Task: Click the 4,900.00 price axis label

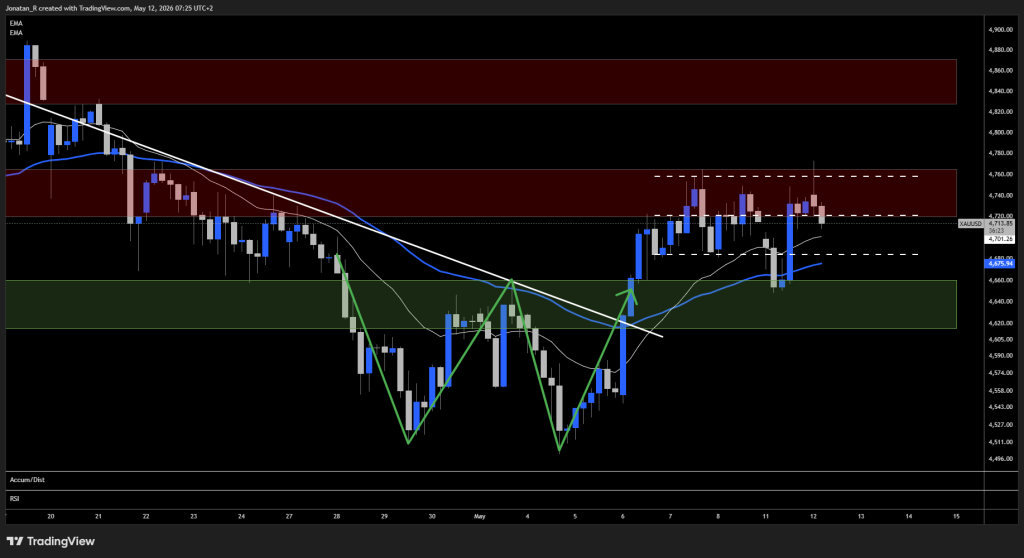Action: click(1000, 30)
